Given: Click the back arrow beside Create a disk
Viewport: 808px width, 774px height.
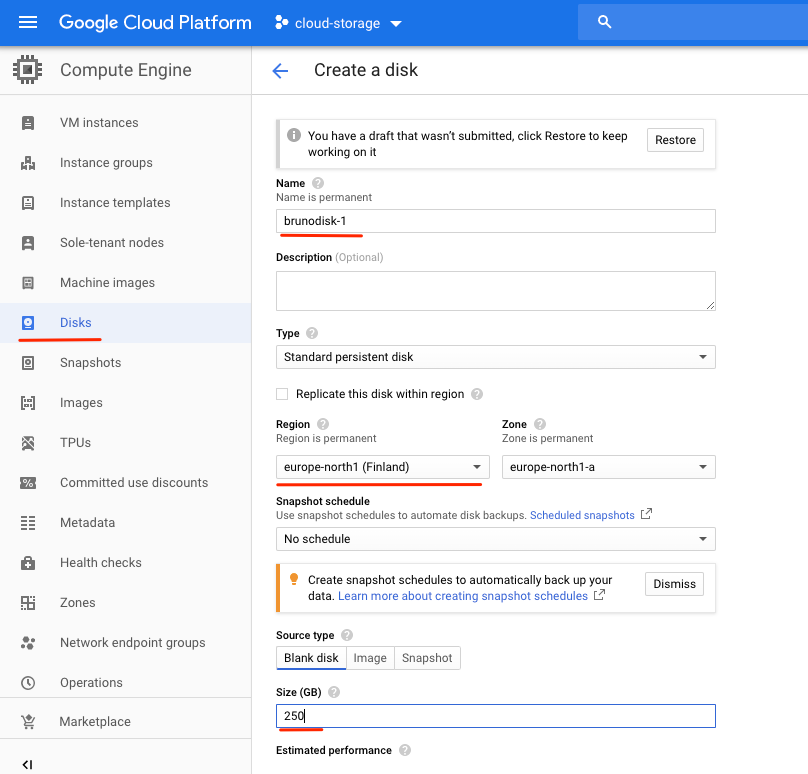Looking at the screenshot, I should pyautogui.click(x=280, y=70).
